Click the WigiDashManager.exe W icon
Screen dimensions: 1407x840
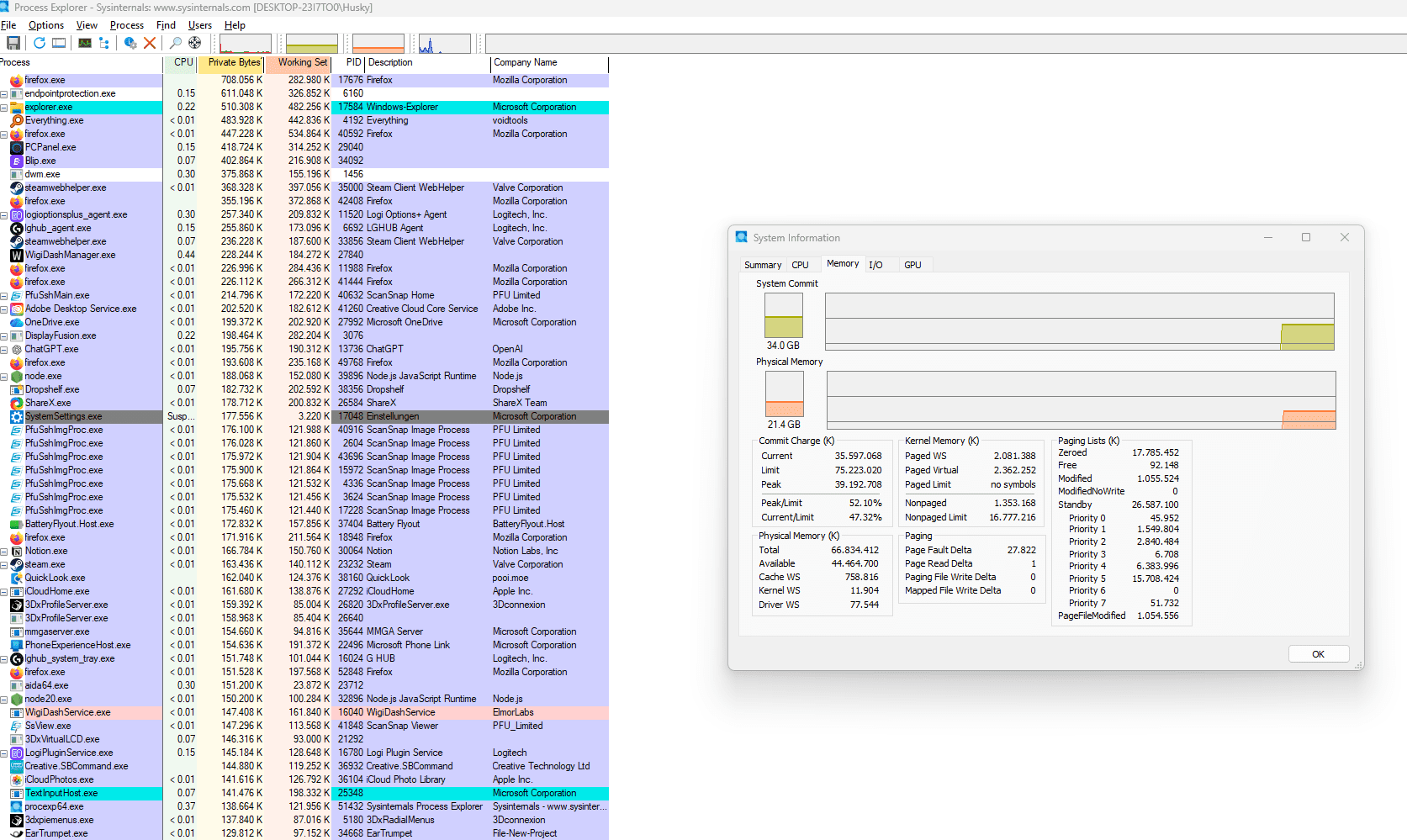[17, 255]
